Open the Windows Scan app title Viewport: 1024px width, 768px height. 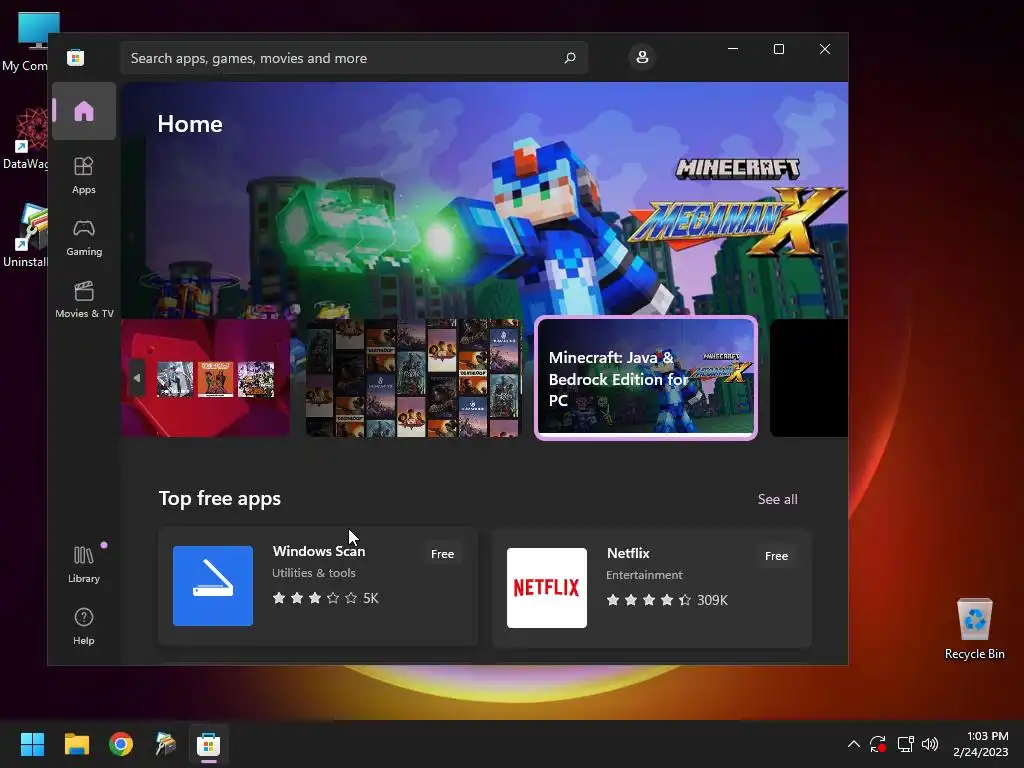point(319,551)
